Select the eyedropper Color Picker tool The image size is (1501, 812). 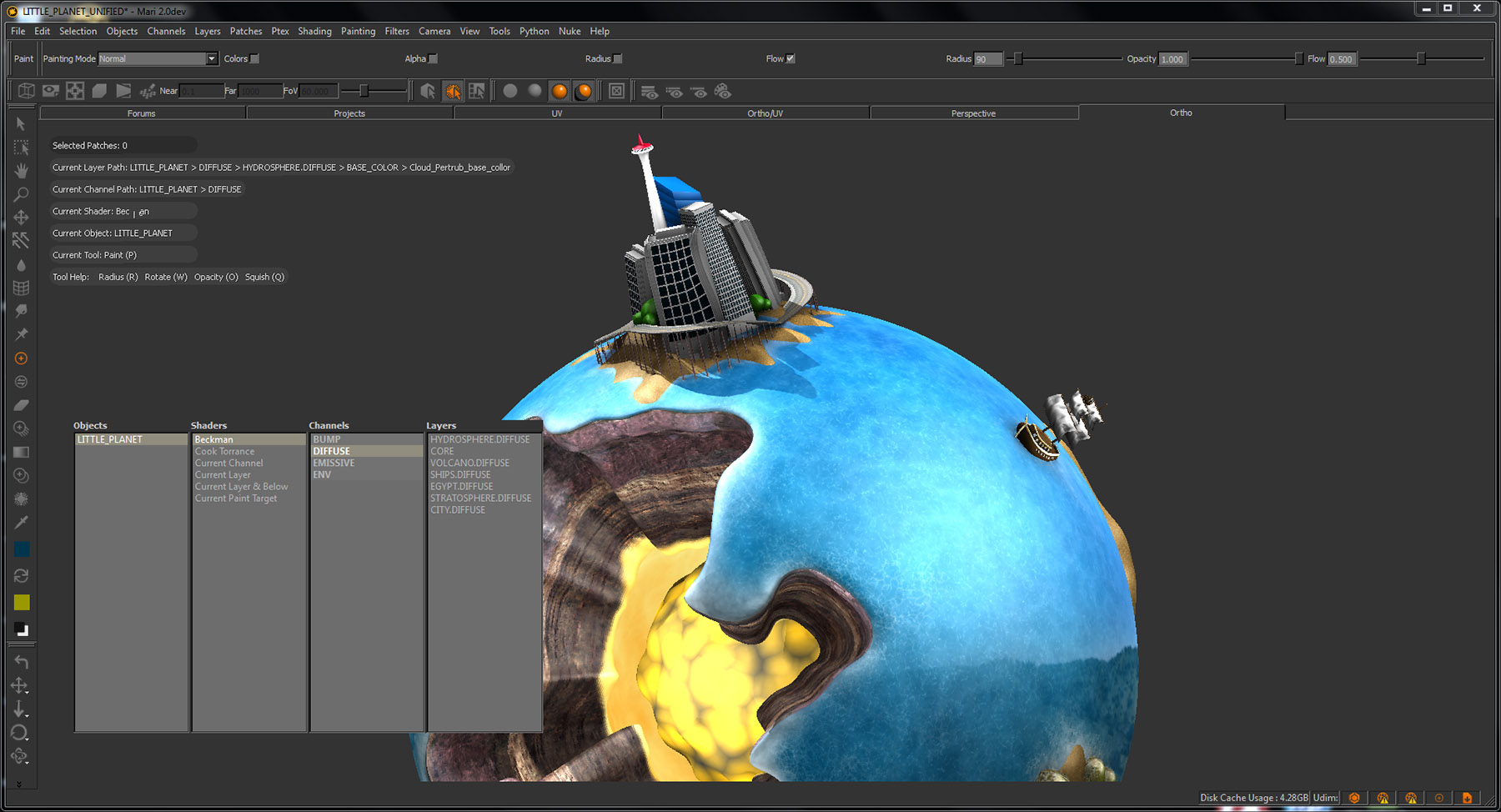pos(21,523)
